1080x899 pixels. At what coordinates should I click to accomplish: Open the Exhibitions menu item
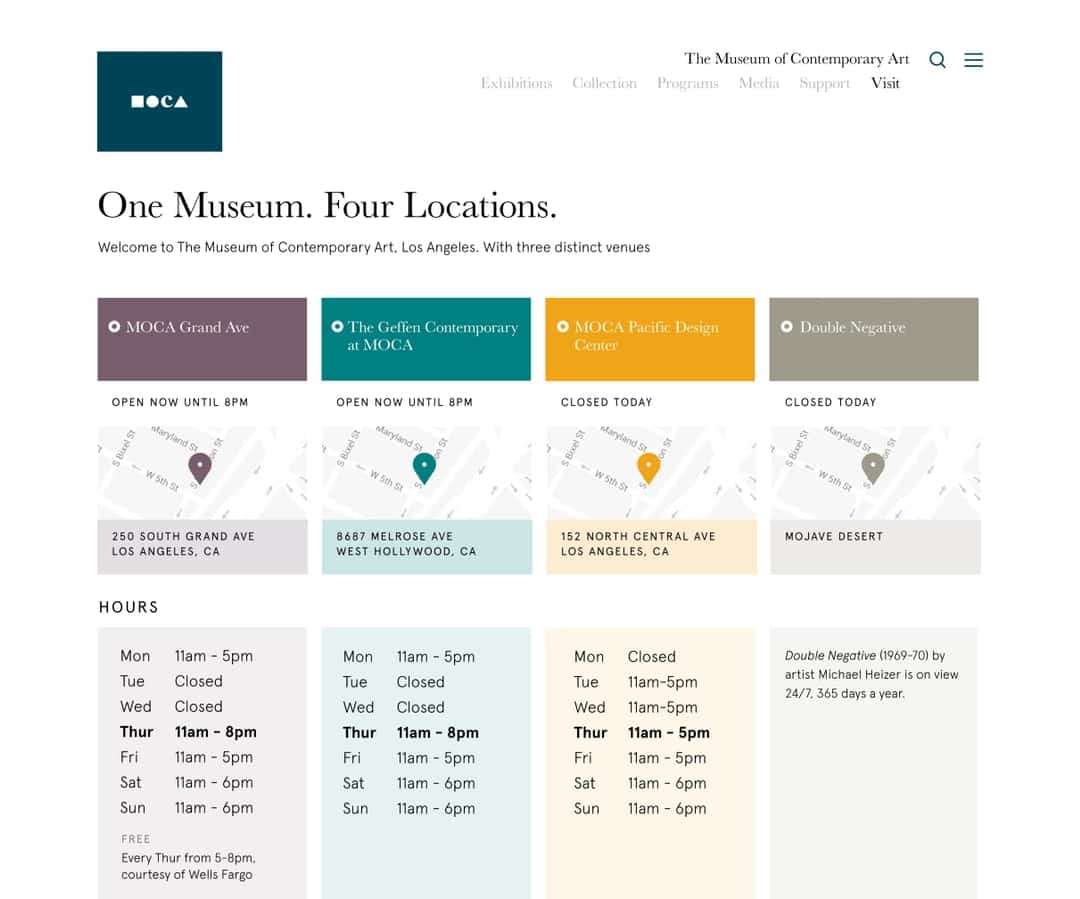[516, 83]
